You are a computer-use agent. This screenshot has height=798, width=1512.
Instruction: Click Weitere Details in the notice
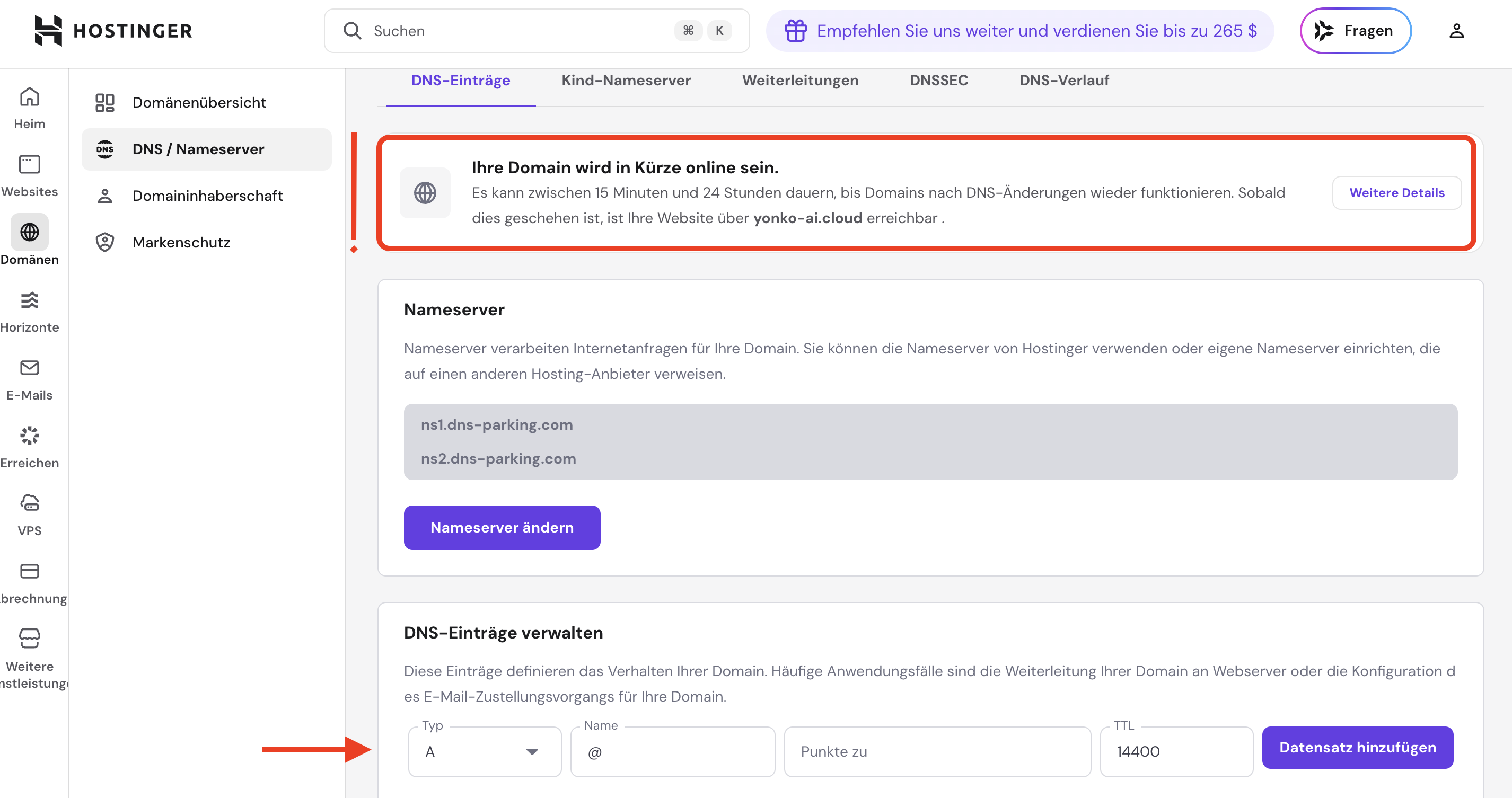click(x=1396, y=192)
